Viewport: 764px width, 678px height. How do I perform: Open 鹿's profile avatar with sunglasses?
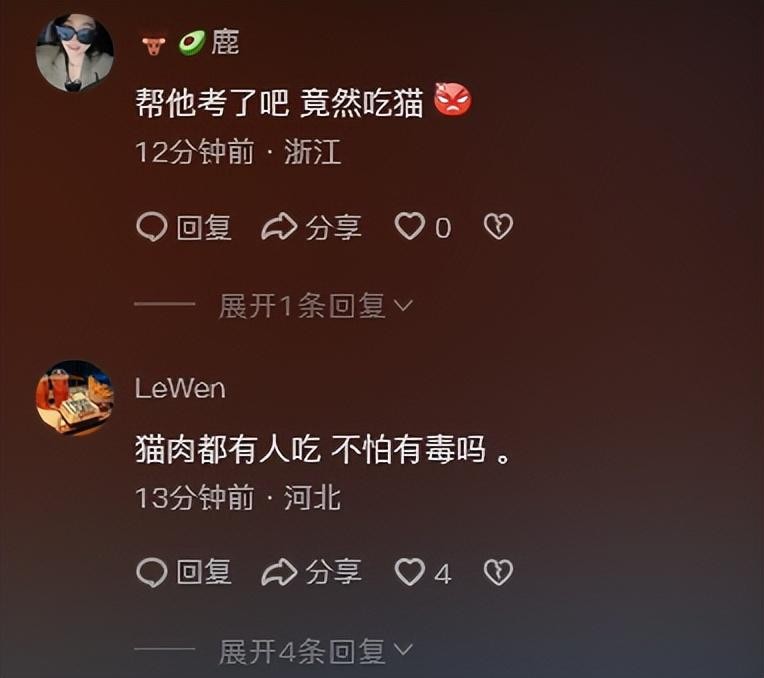75,53
